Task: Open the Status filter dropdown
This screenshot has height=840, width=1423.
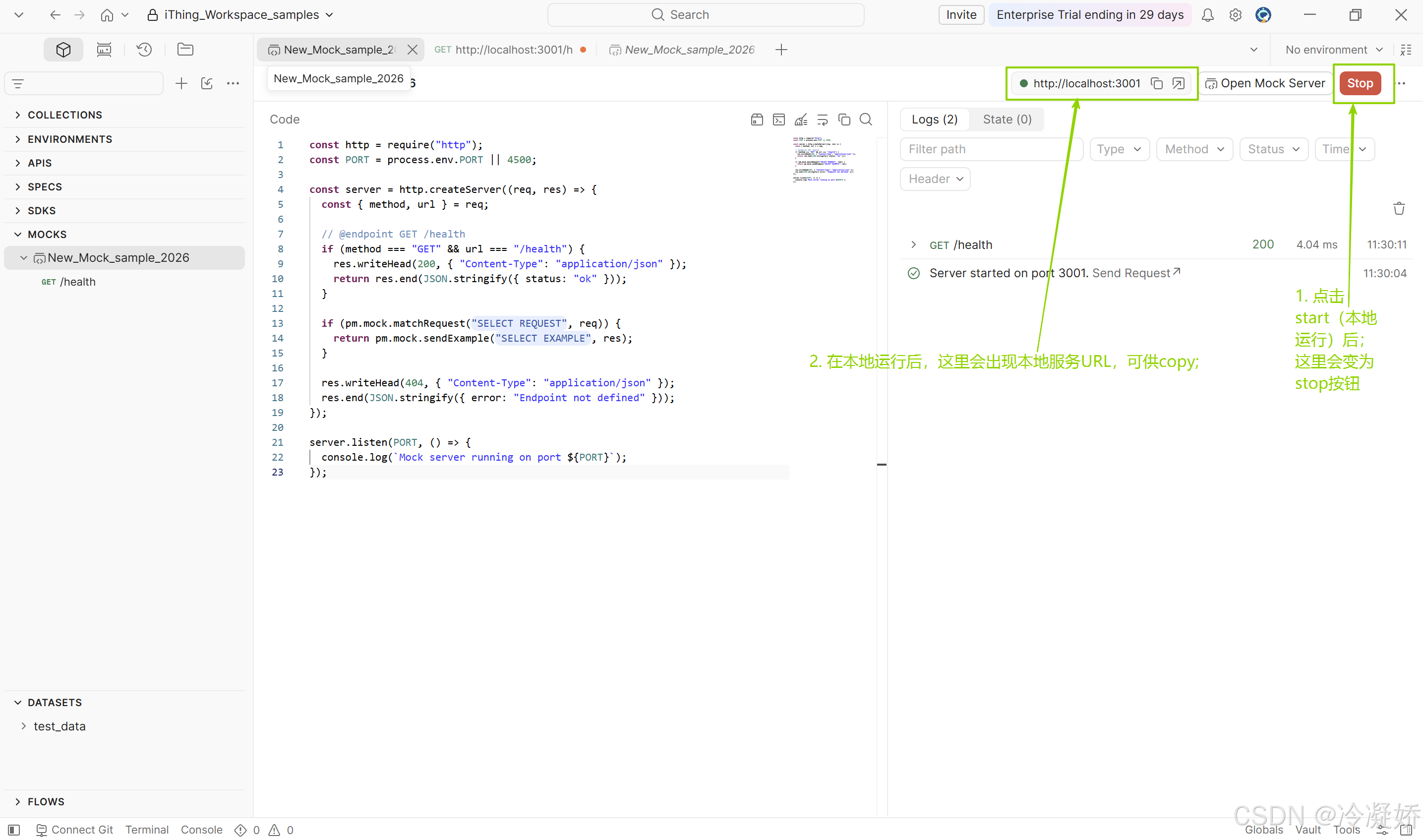Action: [1273, 149]
